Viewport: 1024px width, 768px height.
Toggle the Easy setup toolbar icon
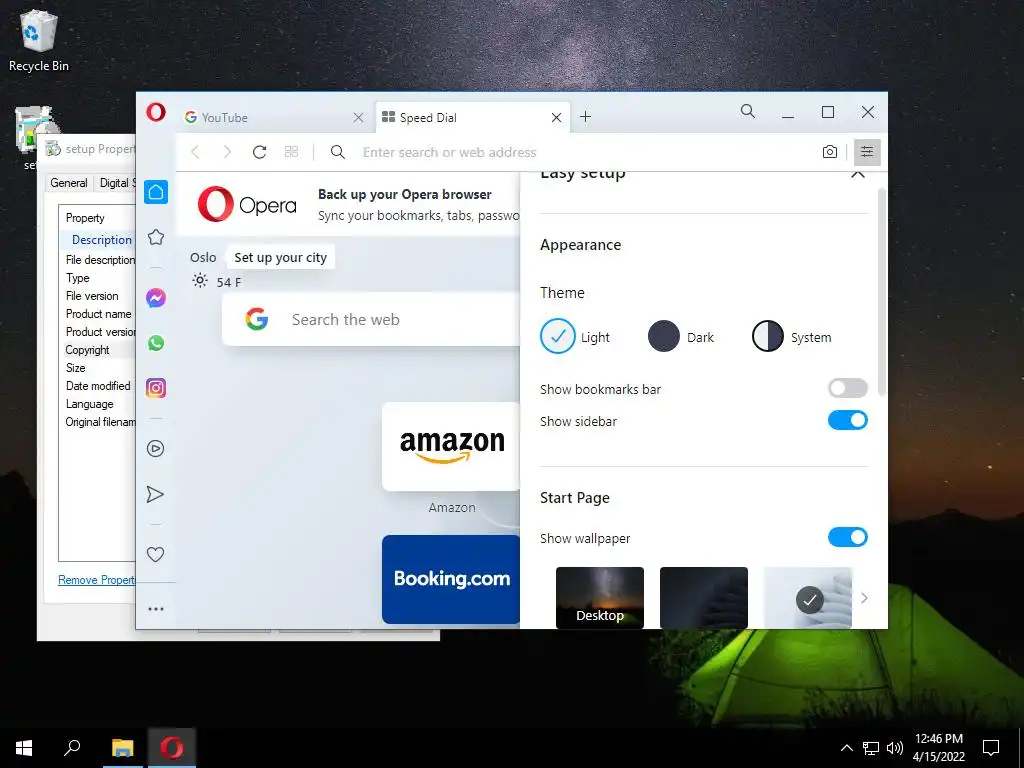pos(867,152)
